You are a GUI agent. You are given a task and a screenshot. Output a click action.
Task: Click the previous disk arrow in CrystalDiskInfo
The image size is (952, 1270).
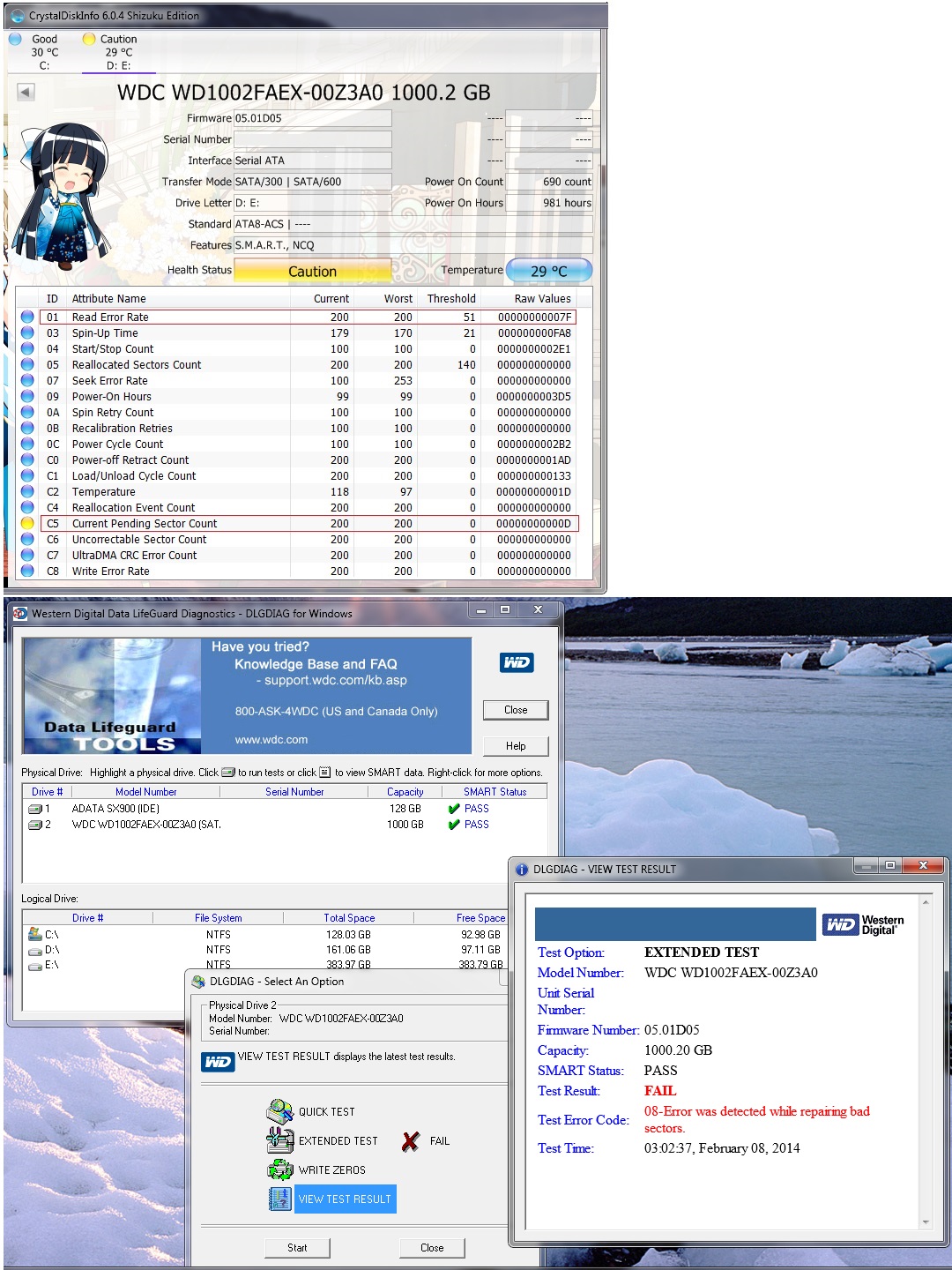click(26, 92)
